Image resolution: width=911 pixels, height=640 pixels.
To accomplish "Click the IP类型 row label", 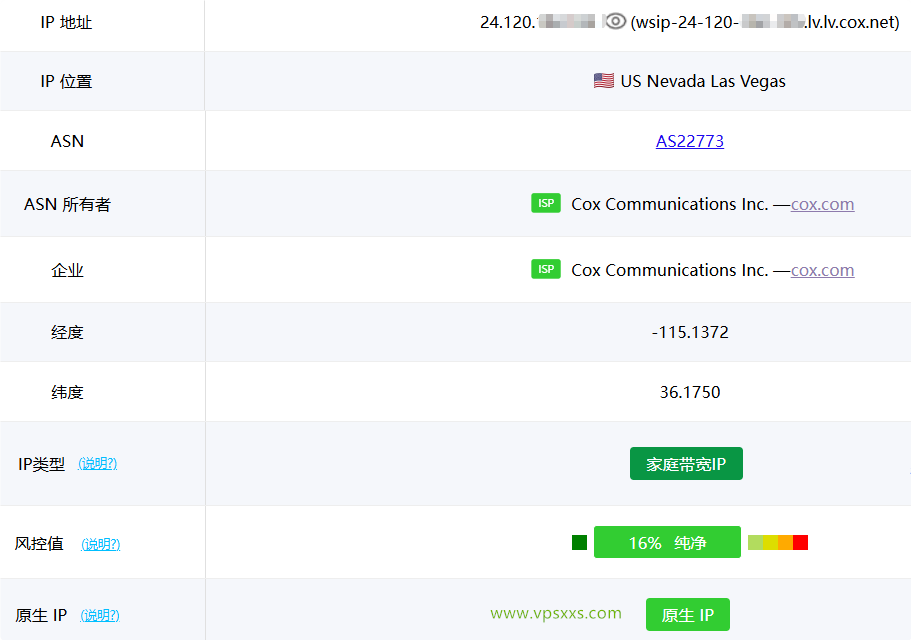I will [x=42, y=464].
